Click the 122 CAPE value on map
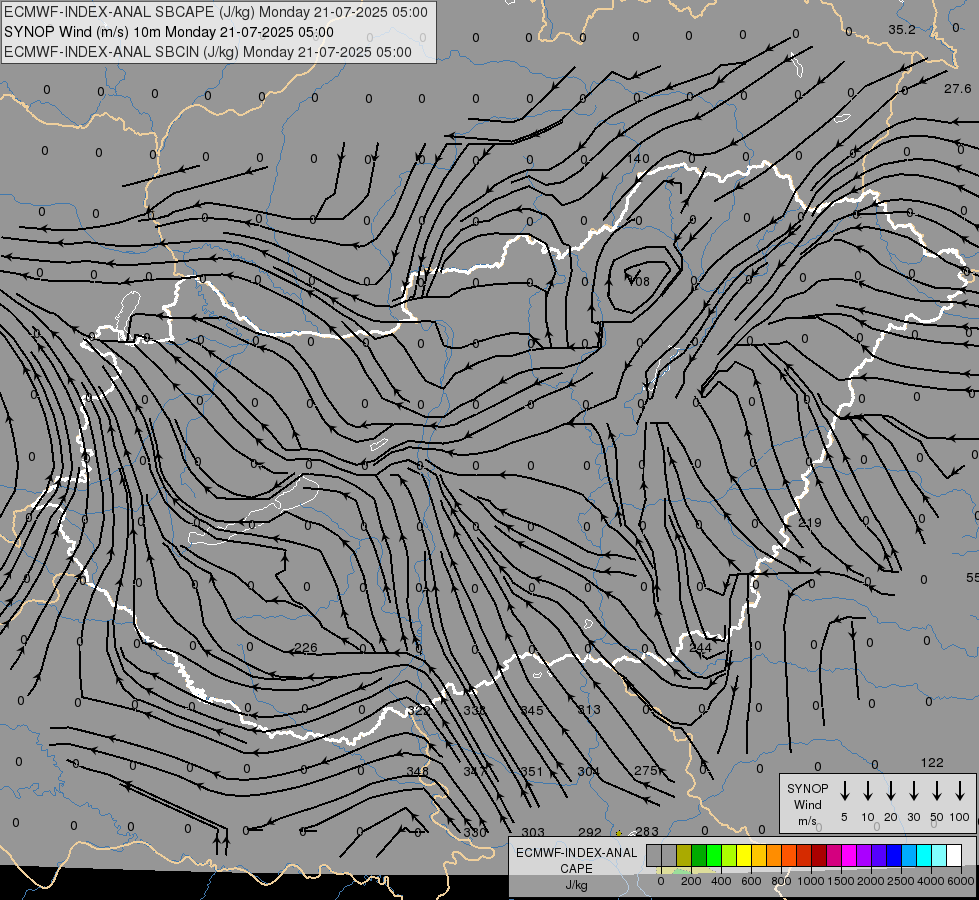The image size is (979, 900). 932,763
